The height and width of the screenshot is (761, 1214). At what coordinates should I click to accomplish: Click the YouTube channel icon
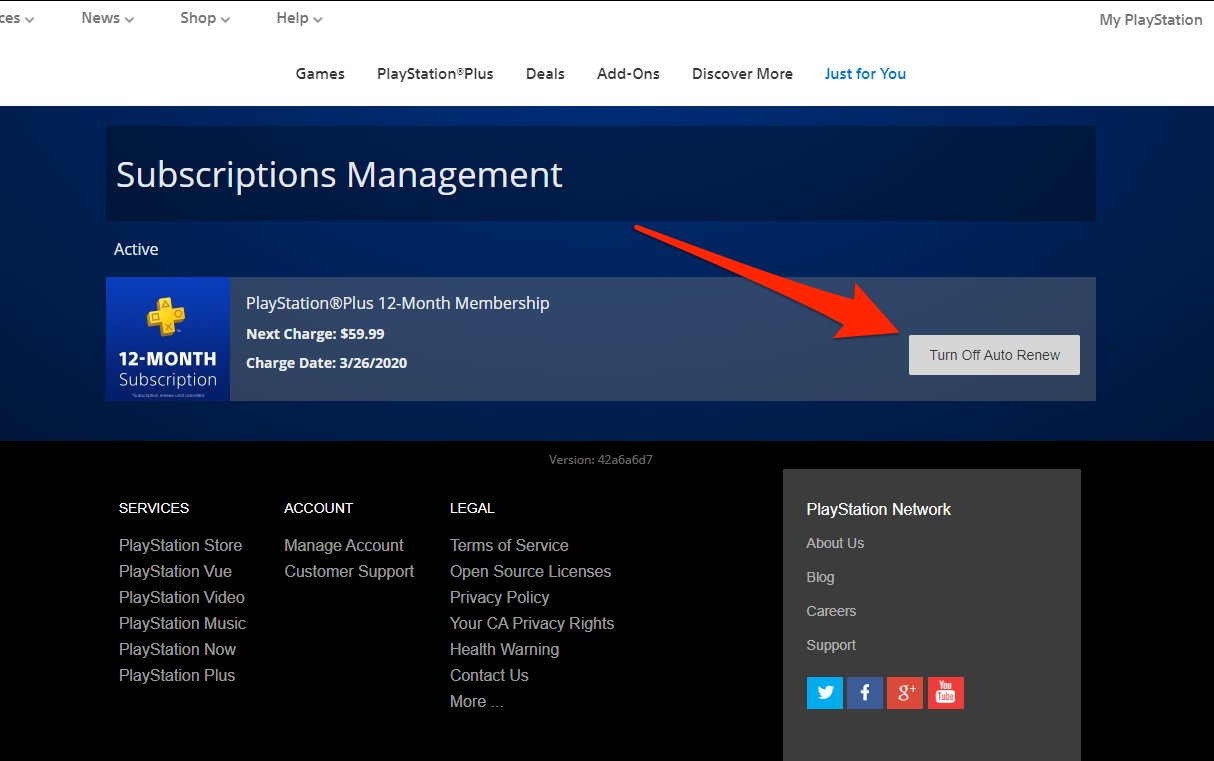pyautogui.click(x=945, y=692)
